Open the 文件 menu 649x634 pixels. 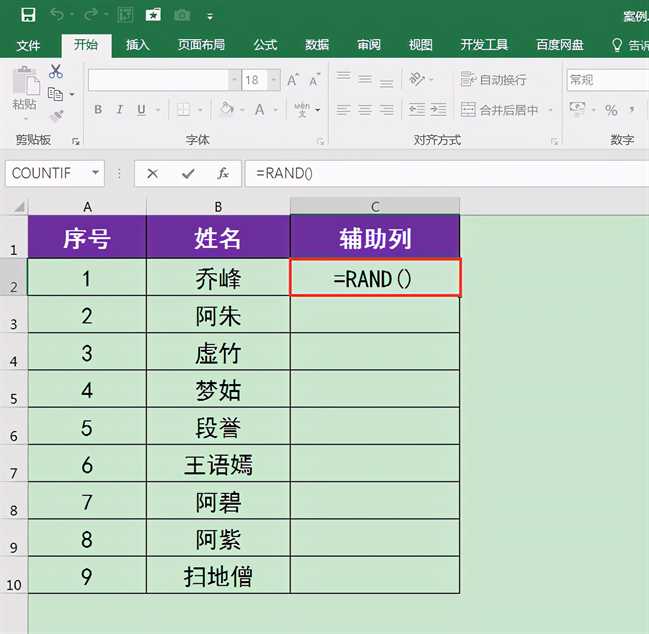pyautogui.click(x=28, y=45)
